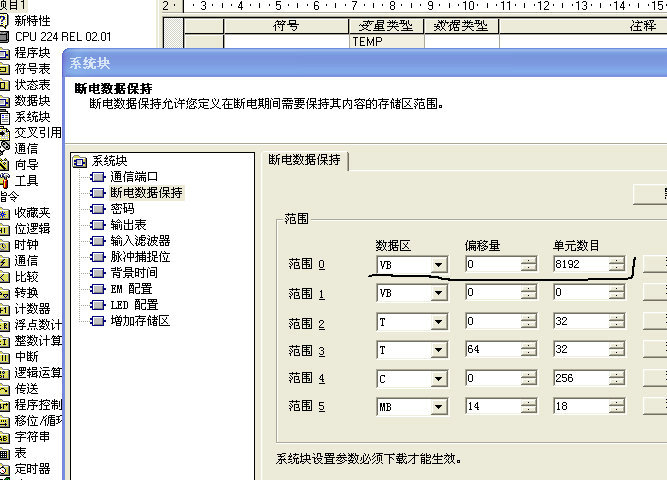Select CPU 224 REL 02.01 in project tree
The height and width of the screenshot is (480, 667).
62,36
